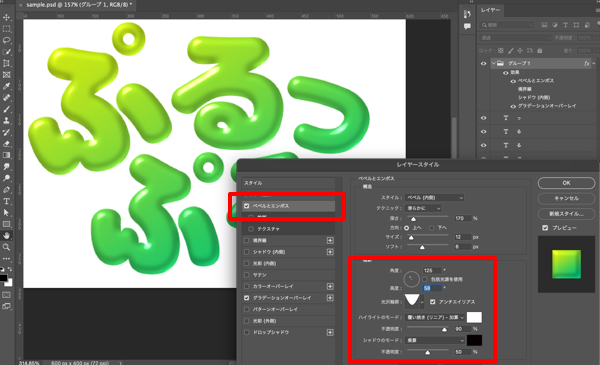The image size is (600, 365).
Task: Click キャンセル button
Action: coord(566,198)
